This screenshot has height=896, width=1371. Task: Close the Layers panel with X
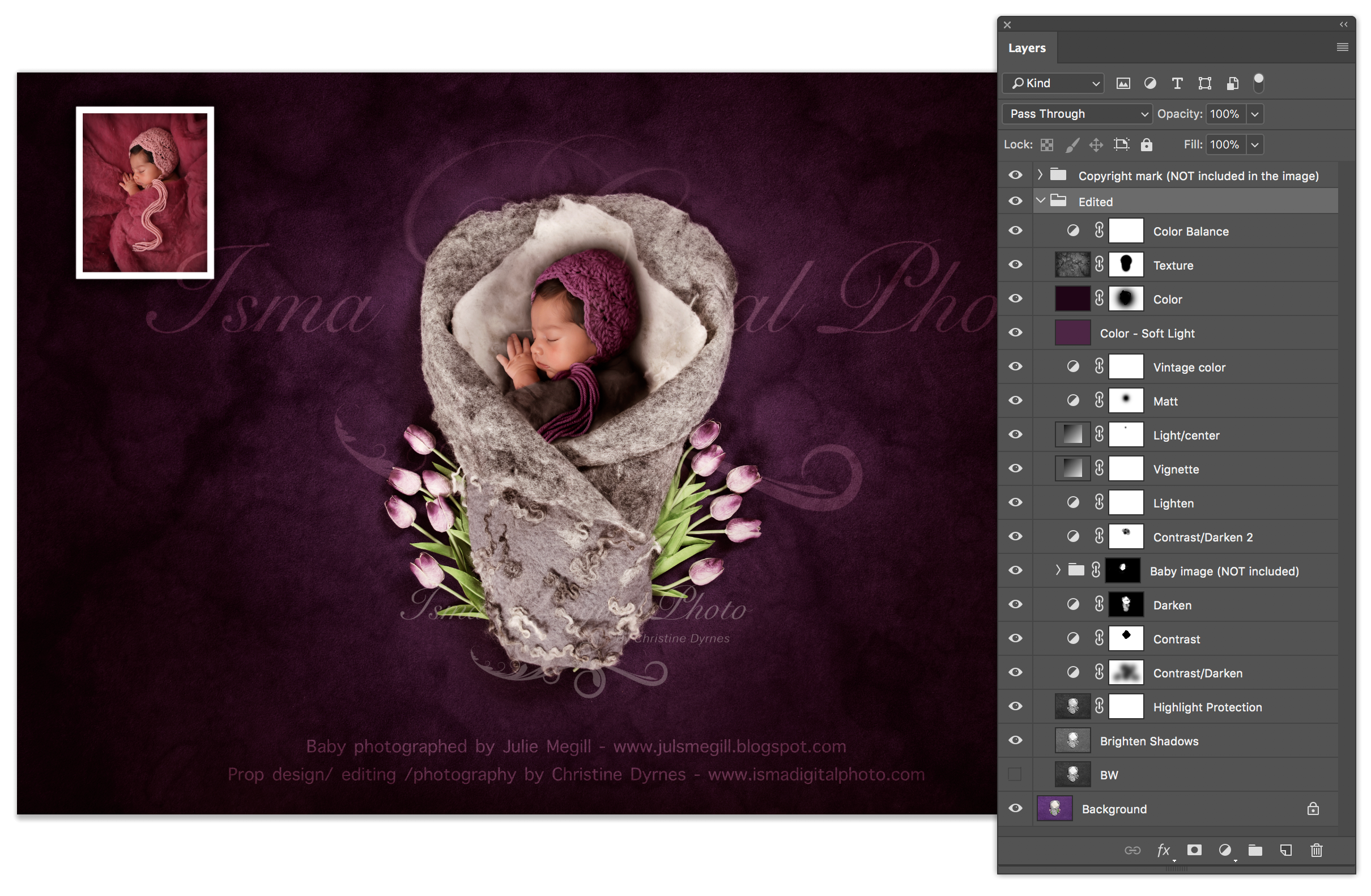(x=1007, y=25)
